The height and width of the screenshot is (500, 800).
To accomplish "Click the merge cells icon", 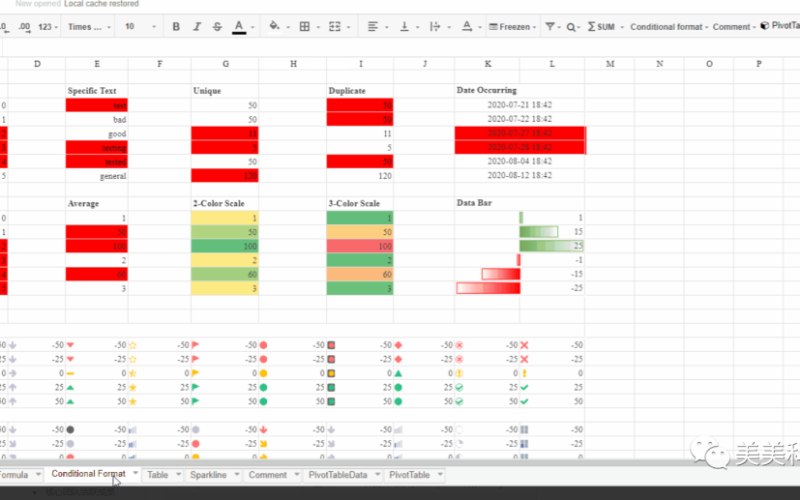I will point(335,27).
